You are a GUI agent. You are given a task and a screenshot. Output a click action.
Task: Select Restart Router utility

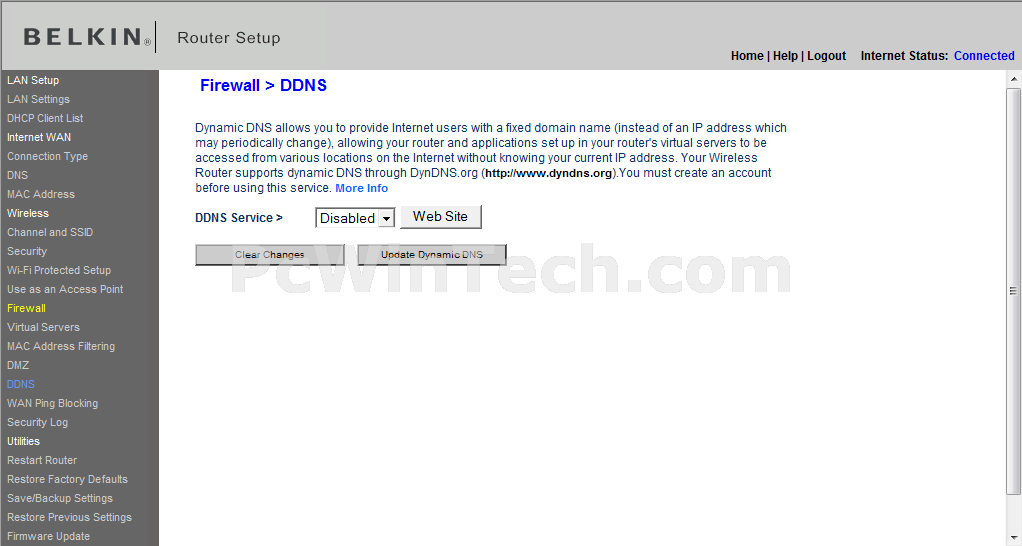(x=42, y=460)
